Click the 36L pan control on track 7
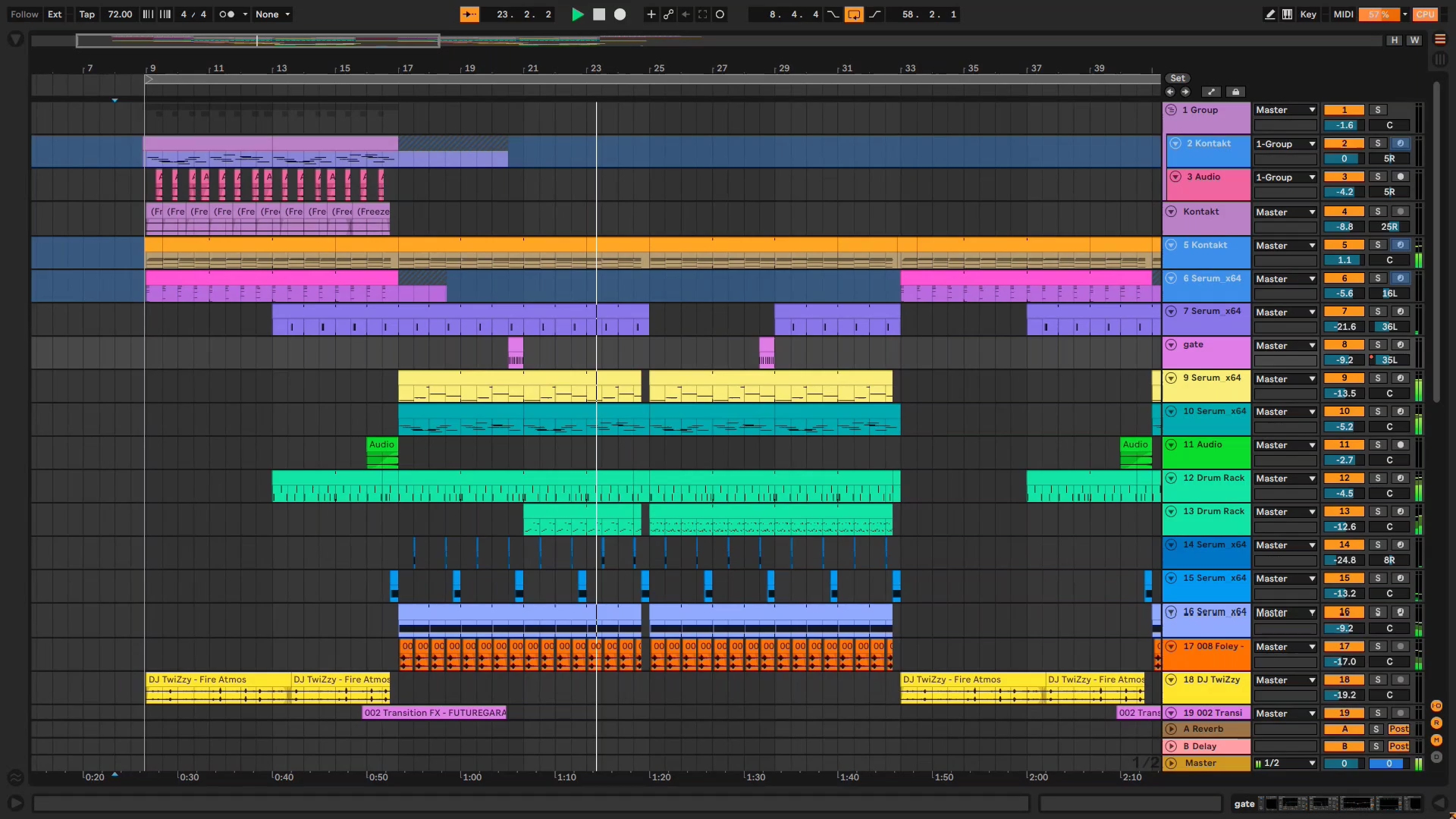The image size is (1456, 819). coord(1389,327)
